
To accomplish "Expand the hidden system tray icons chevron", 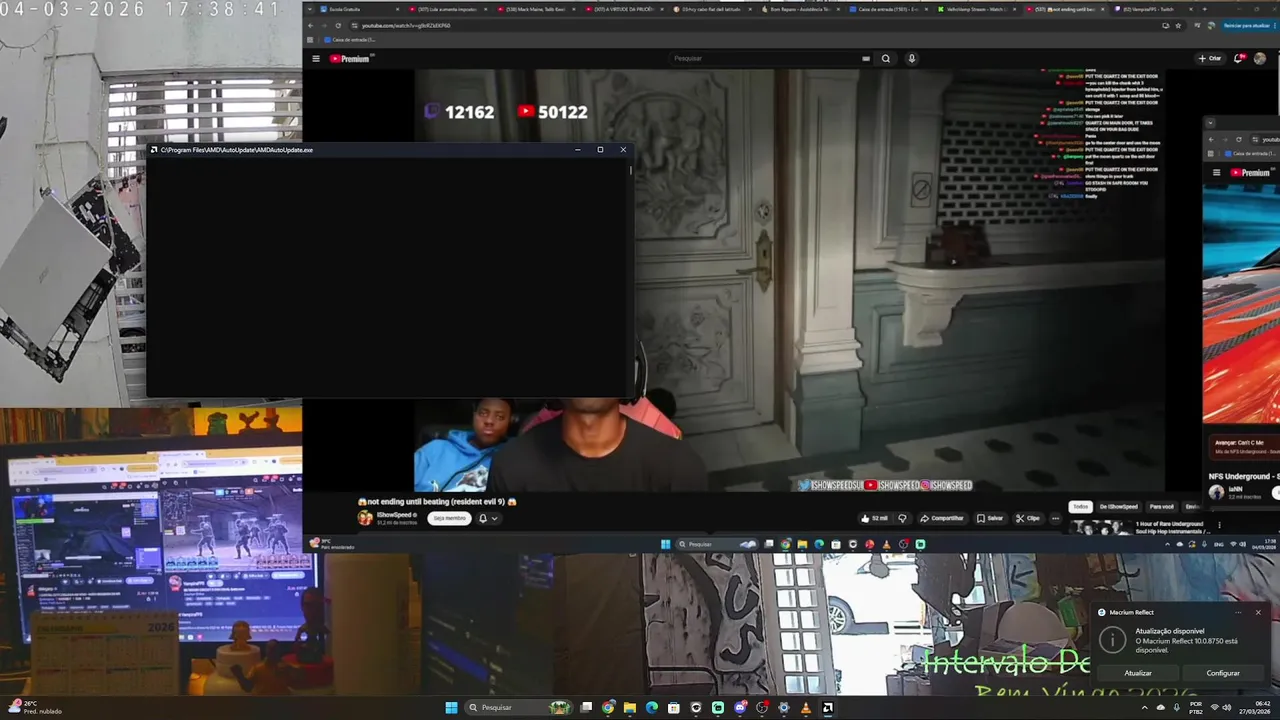I will (1145, 707).
